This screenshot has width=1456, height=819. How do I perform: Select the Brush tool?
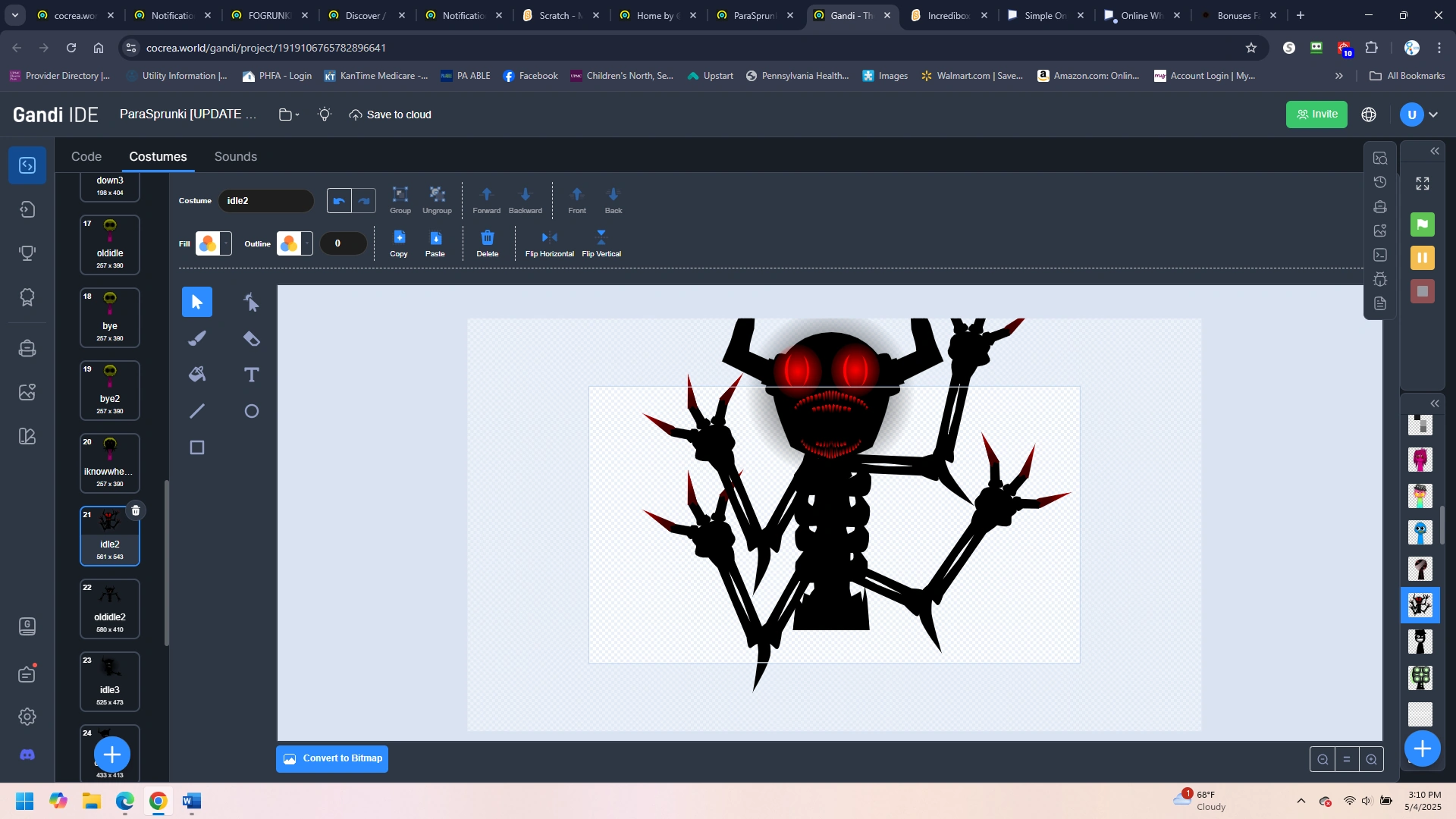pos(197,339)
